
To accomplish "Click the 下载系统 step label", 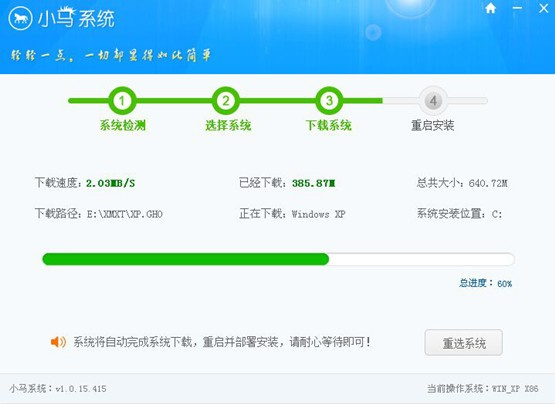I will pos(329,125).
